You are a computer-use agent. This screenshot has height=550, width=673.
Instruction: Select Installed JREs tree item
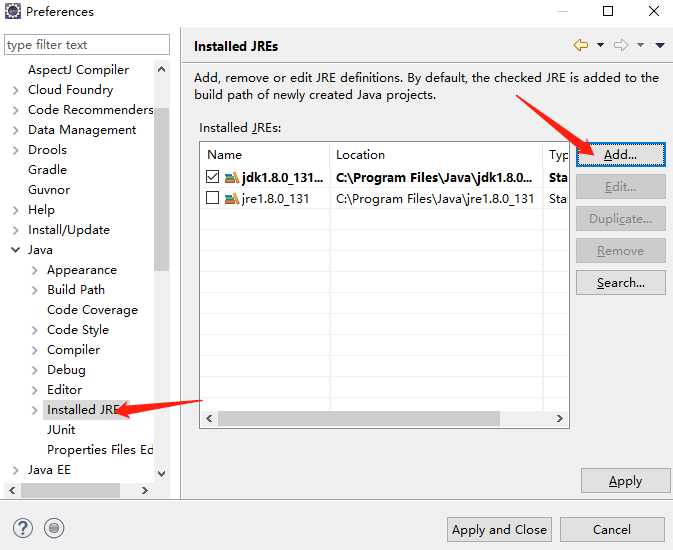click(x=83, y=410)
